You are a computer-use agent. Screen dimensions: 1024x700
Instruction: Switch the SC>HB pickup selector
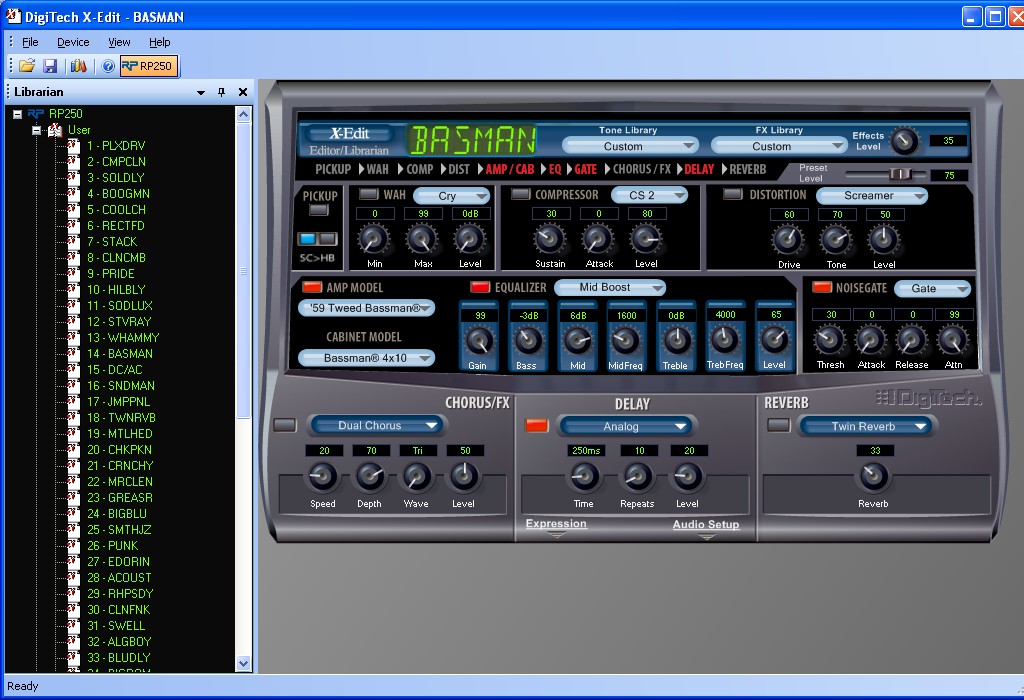click(x=317, y=239)
